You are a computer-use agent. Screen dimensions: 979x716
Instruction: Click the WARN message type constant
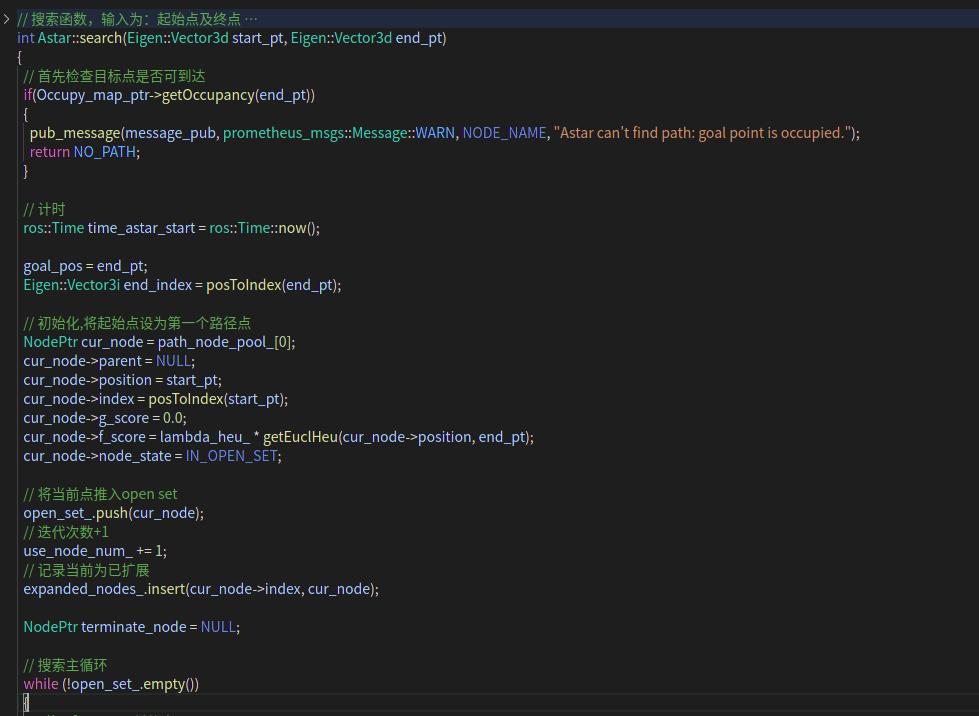[434, 133]
